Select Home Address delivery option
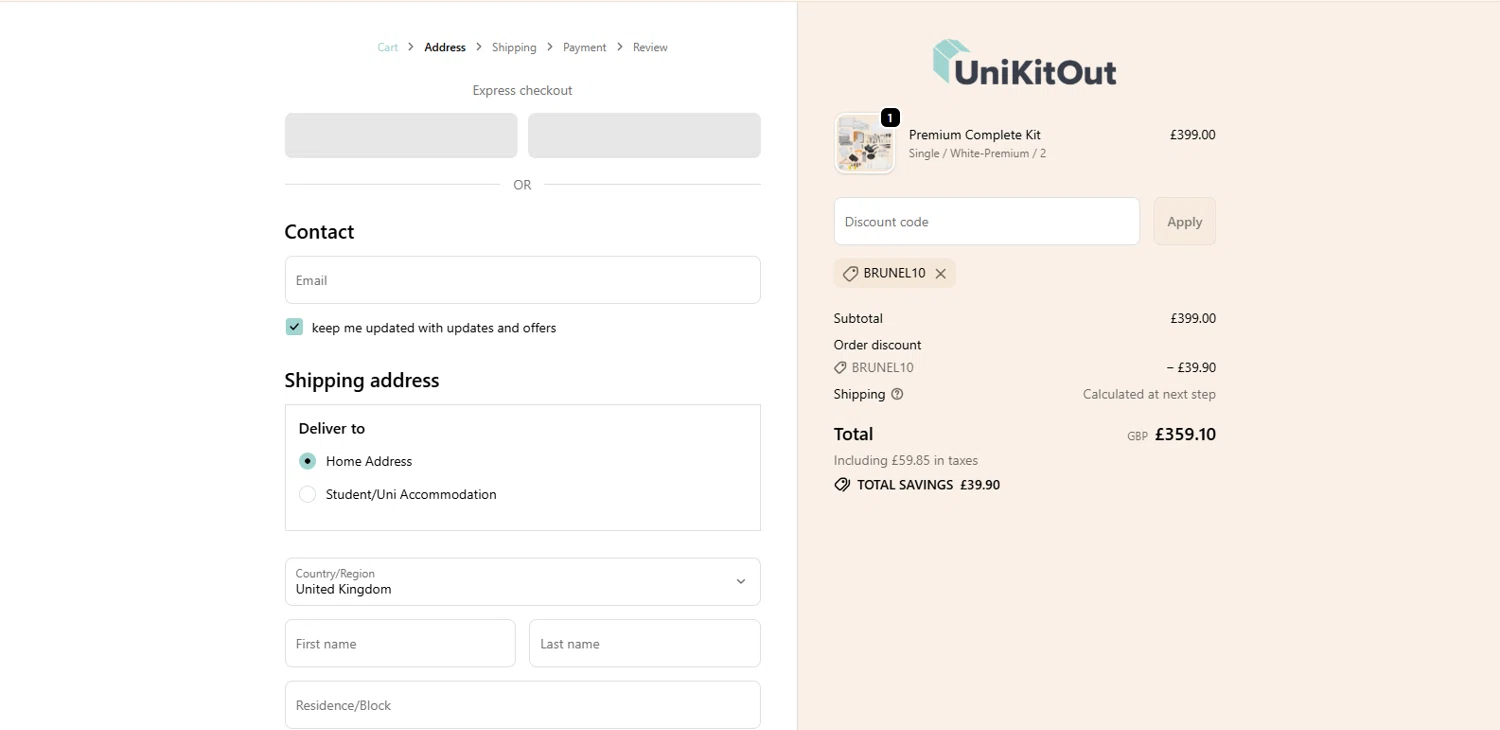 (307, 461)
